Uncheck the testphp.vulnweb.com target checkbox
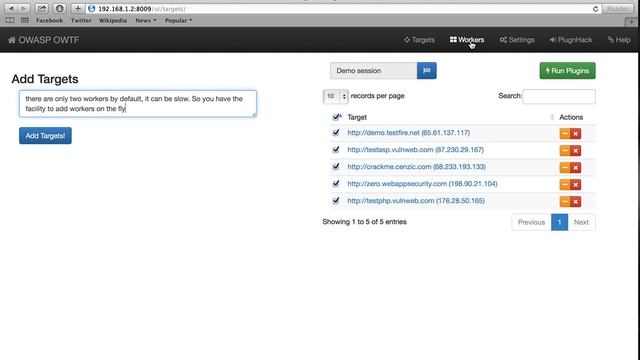The height and width of the screenshot is (360, 640). [x=336, y=200]
